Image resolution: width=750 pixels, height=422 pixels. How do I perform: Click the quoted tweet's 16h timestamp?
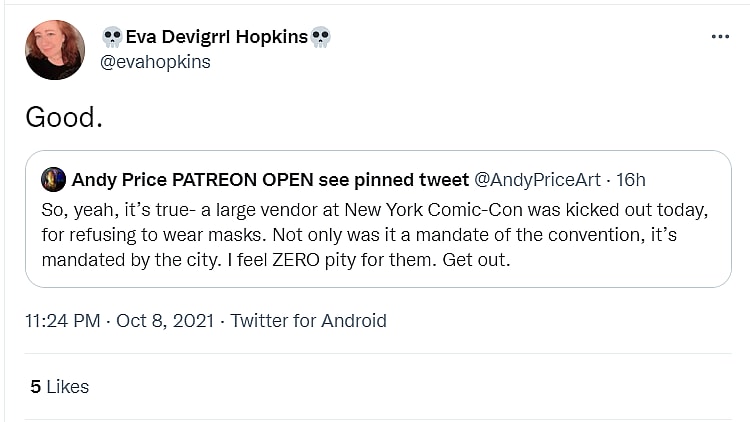[631, 180]
